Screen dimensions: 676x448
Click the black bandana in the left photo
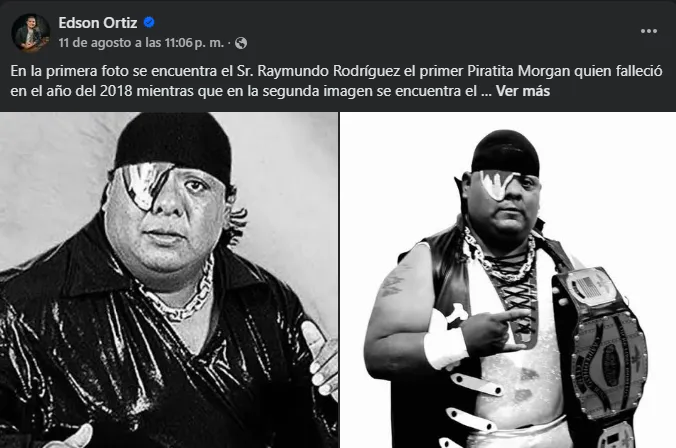(173, 144)
